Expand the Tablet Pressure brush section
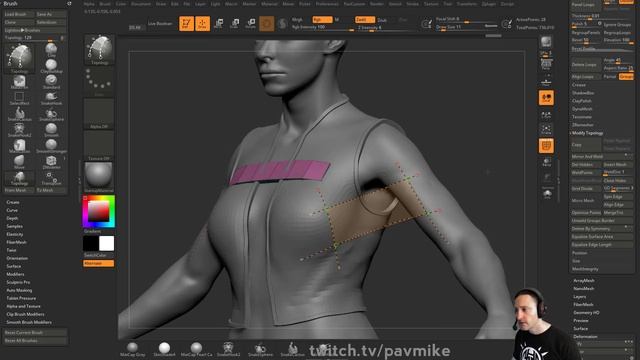The height and width of the screenshot is (360, 640). pyautogui.click(x=21, y=298)
